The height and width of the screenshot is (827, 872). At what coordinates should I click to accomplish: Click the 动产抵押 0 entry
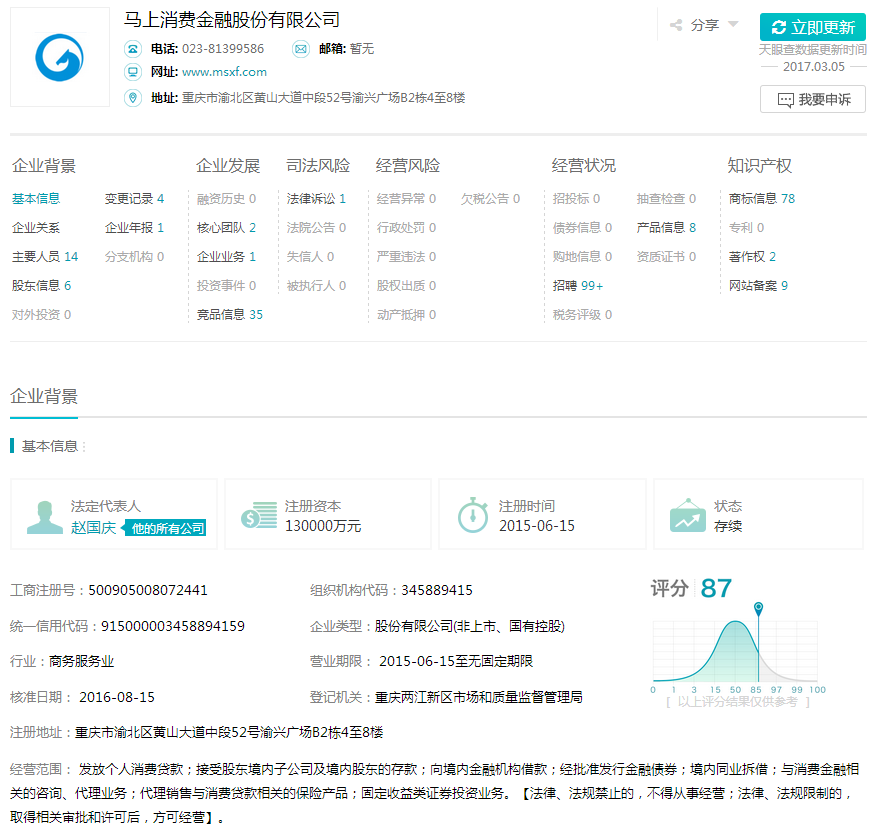point(406,314)
